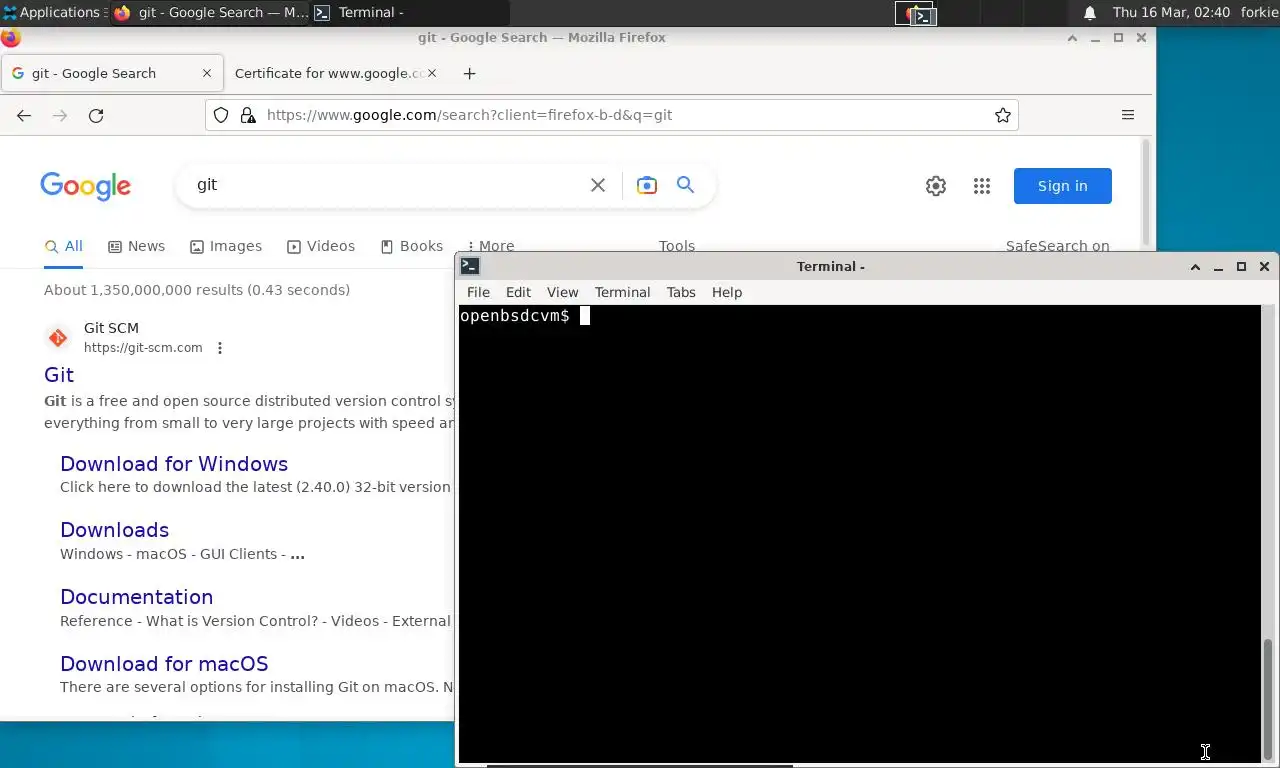Screen dimensions: 1280x768
Task: Click the terminal prompt area
Action: (x=859, y=535)
